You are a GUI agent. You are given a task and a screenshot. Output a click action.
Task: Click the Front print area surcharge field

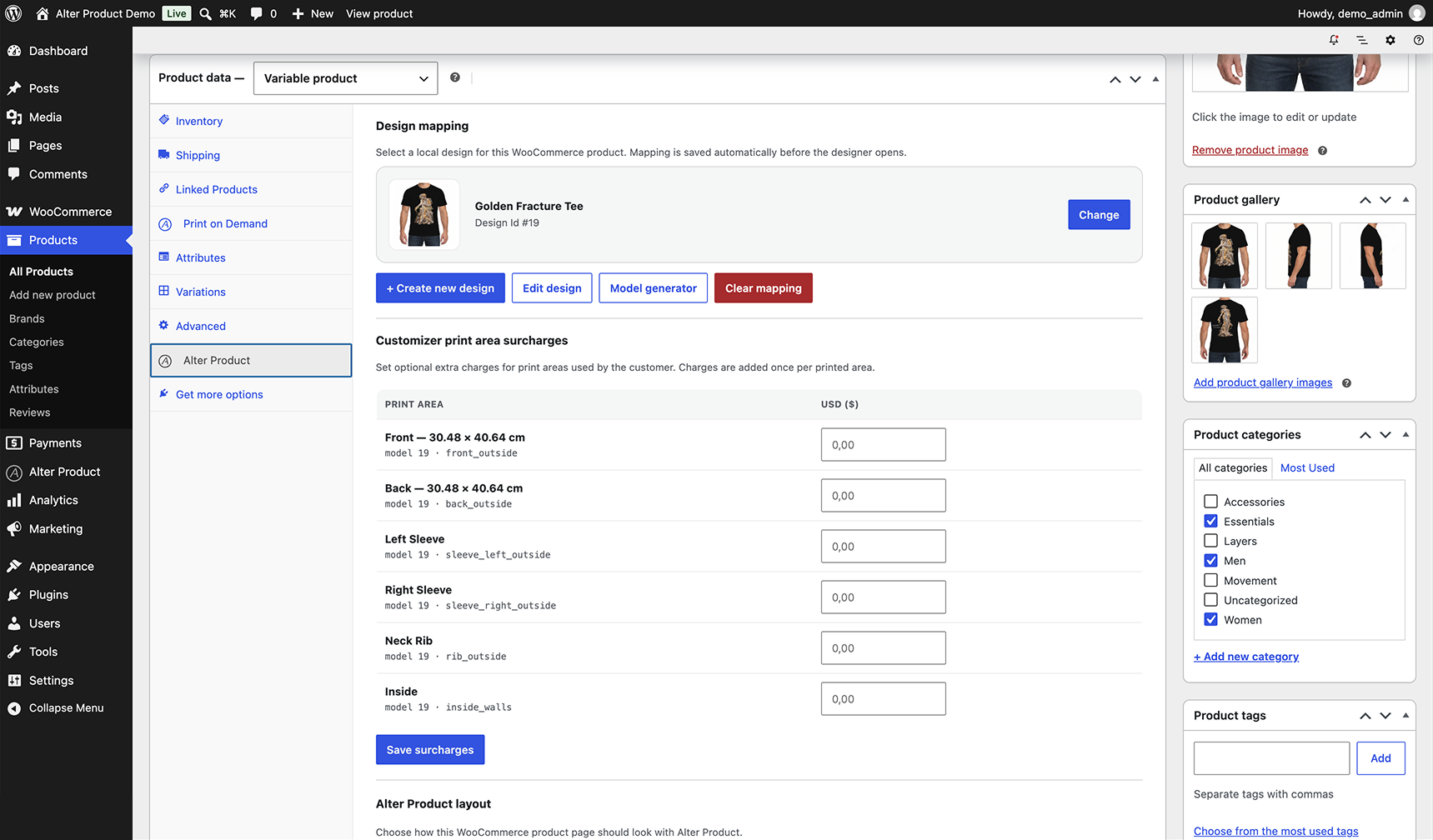[x=883, y=445]
